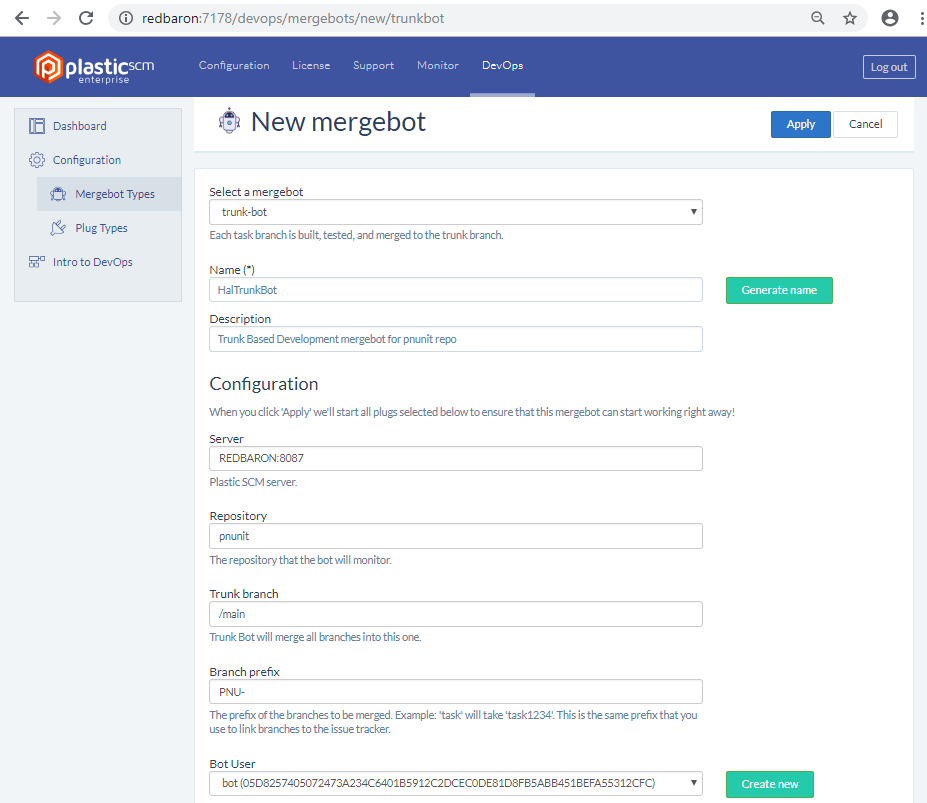Open Configuration in the sidebar
The image size is (927, 803).
tap(87, 160)
